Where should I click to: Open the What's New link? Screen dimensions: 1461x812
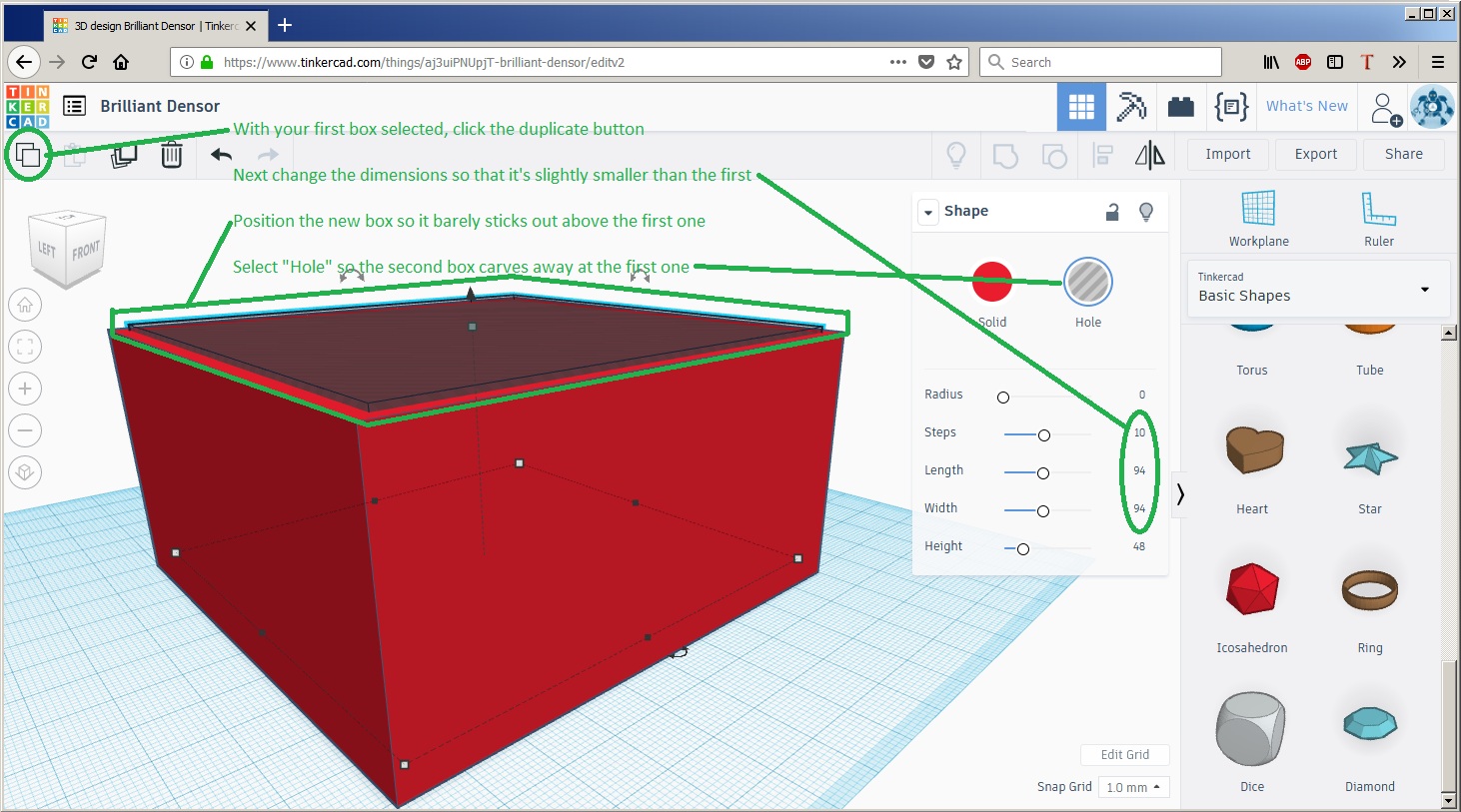coord(1307,106)
